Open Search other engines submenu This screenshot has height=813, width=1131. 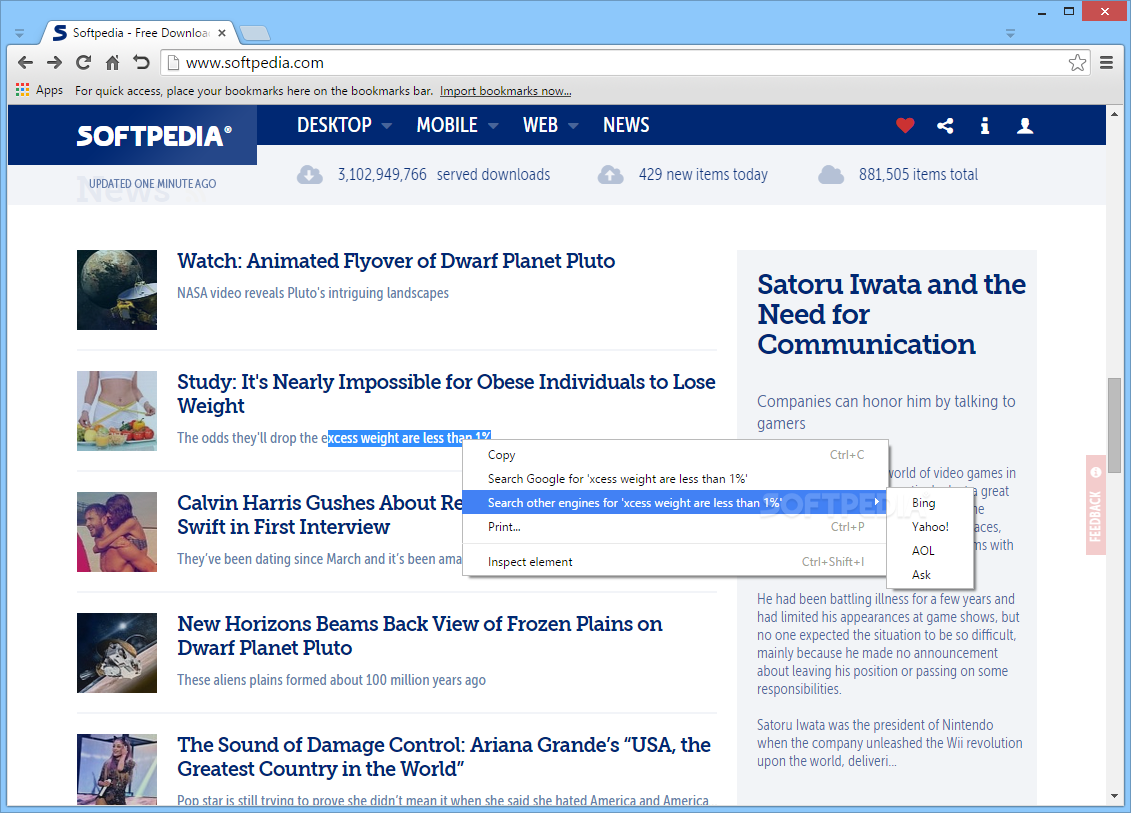[674, 503]
